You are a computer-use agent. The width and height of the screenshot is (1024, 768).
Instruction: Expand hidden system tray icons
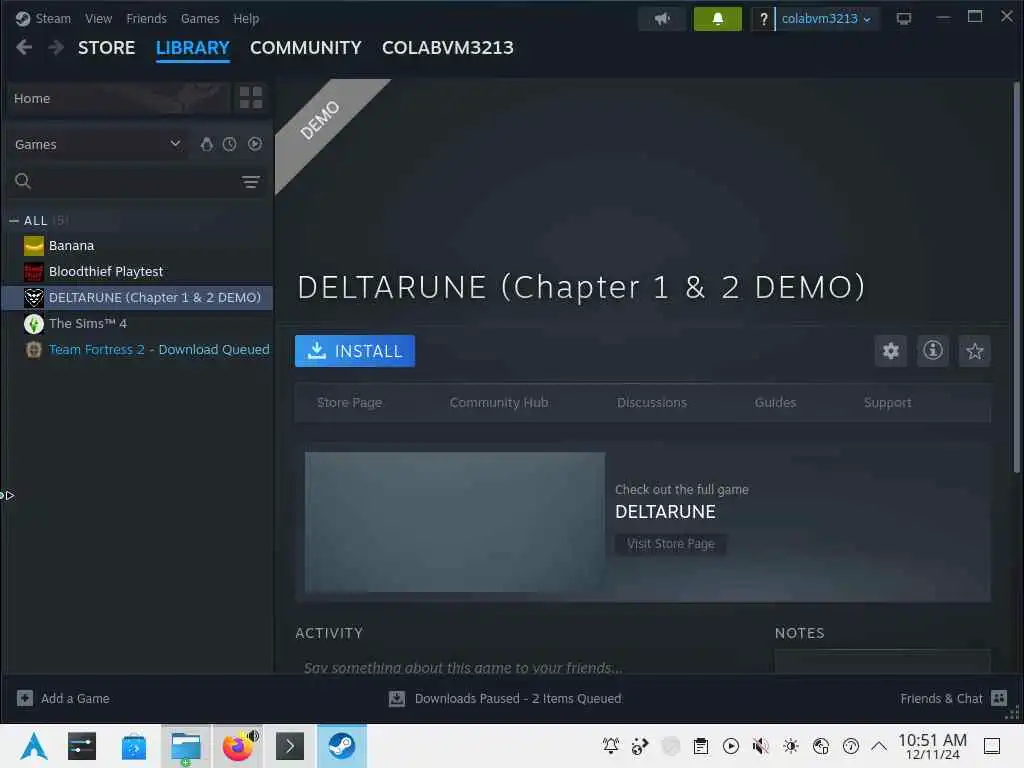coord(879,746)
